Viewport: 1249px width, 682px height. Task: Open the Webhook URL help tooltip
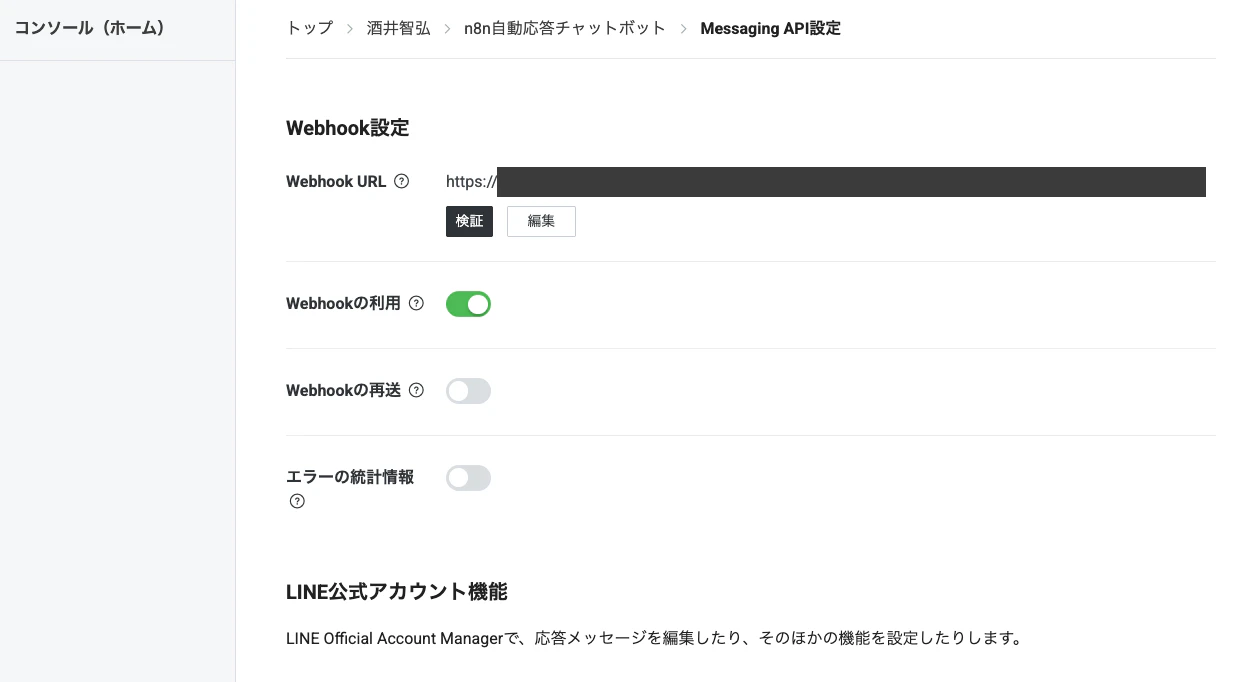tap(402, 181)
